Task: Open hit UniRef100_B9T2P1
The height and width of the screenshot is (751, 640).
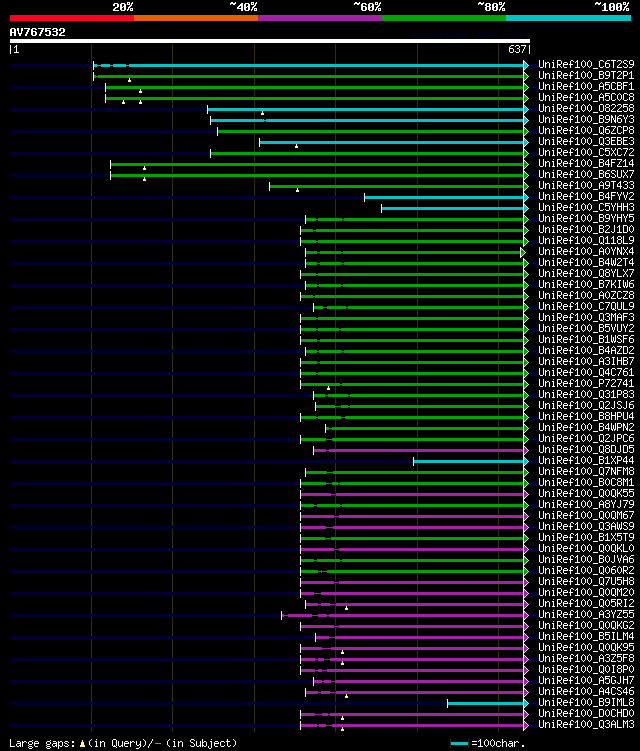Action: (x=586, y=75)
